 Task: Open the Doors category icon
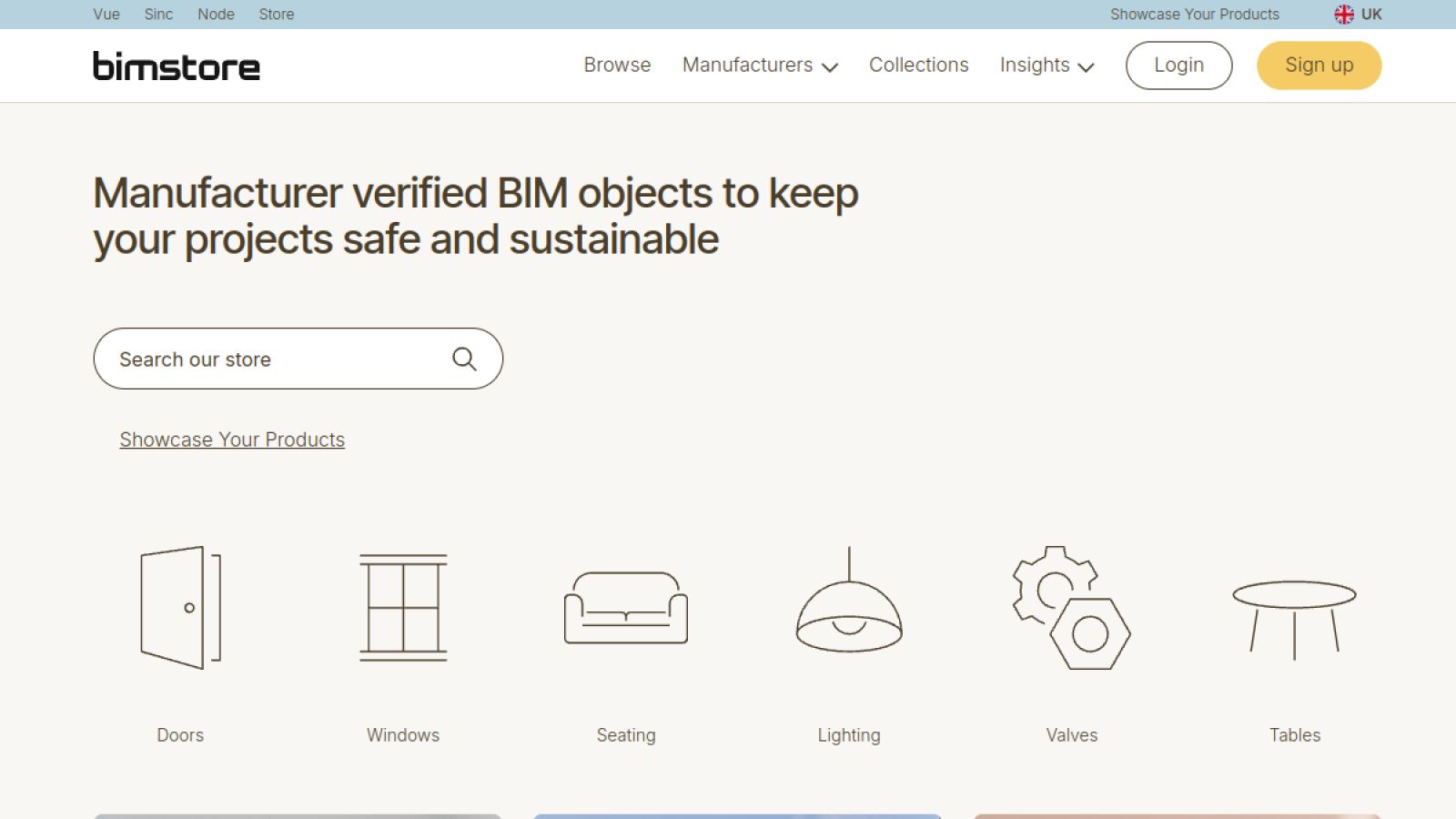coord(180,608)
